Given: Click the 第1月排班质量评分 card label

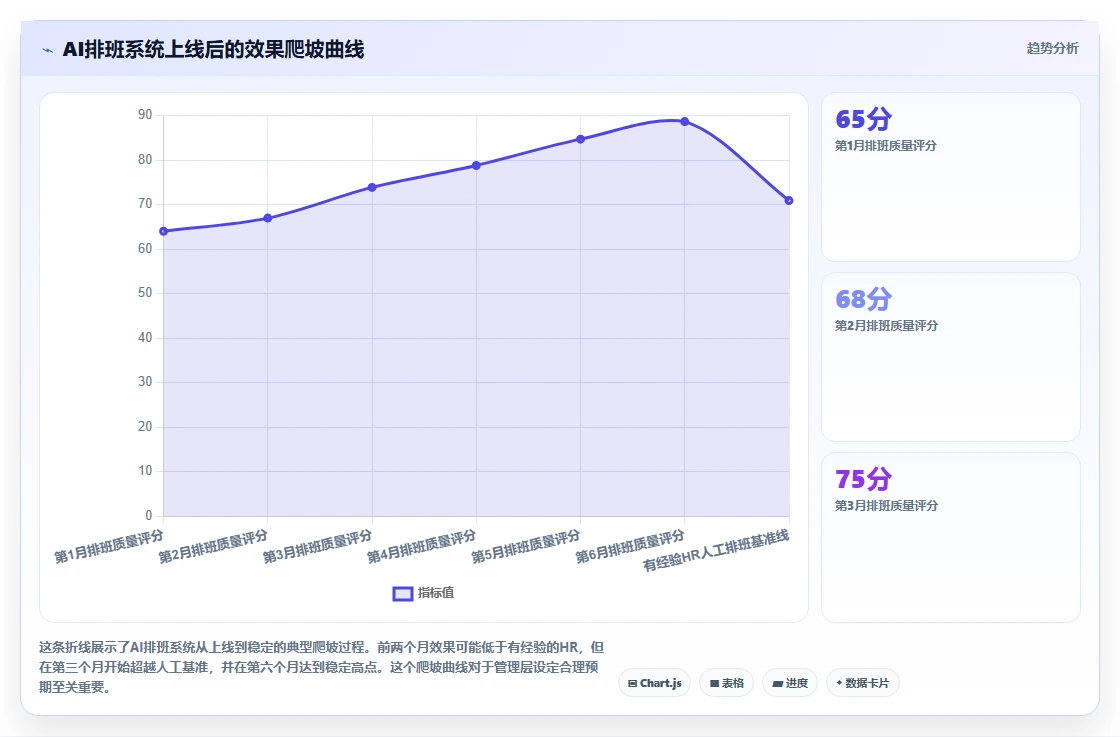Looking at the screenshot, I should (x=886, y=146).
